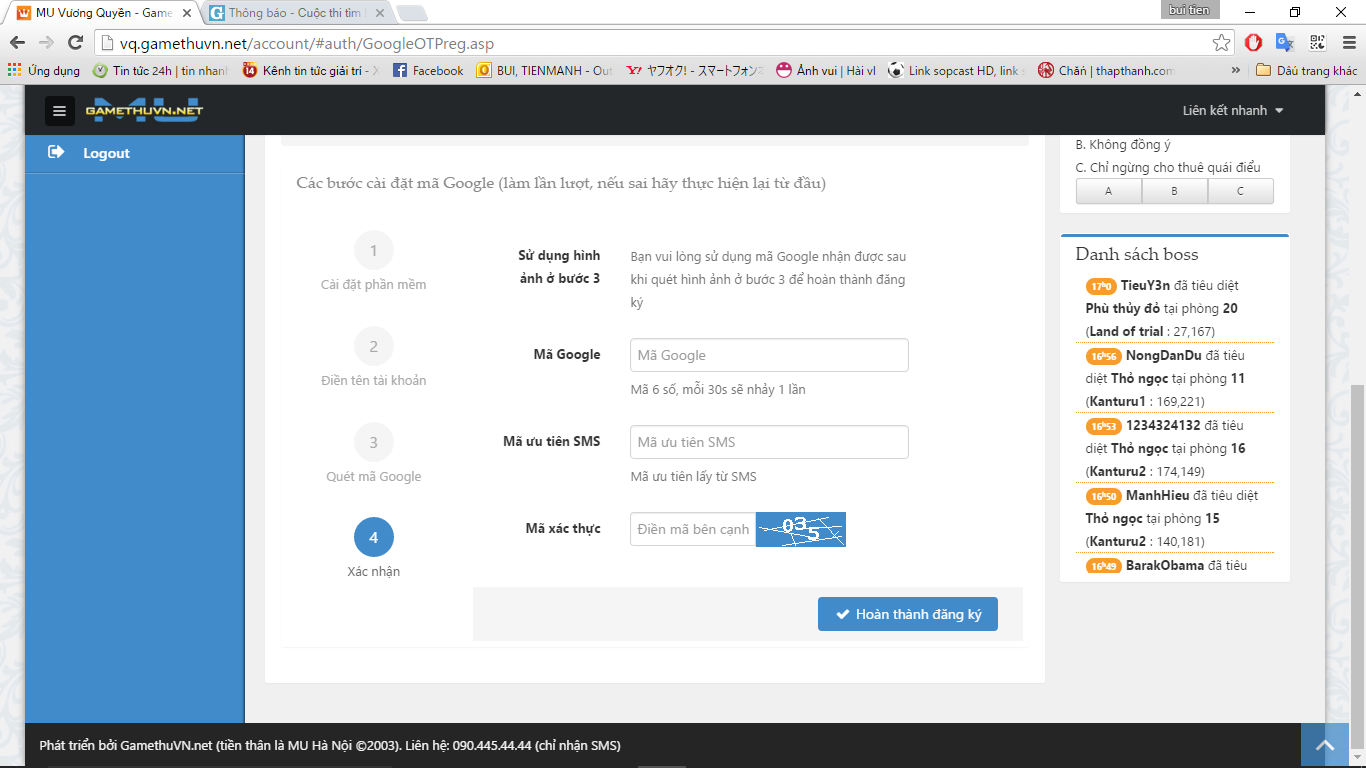Switch to the Thông báo browser tab

click(295, 13)
